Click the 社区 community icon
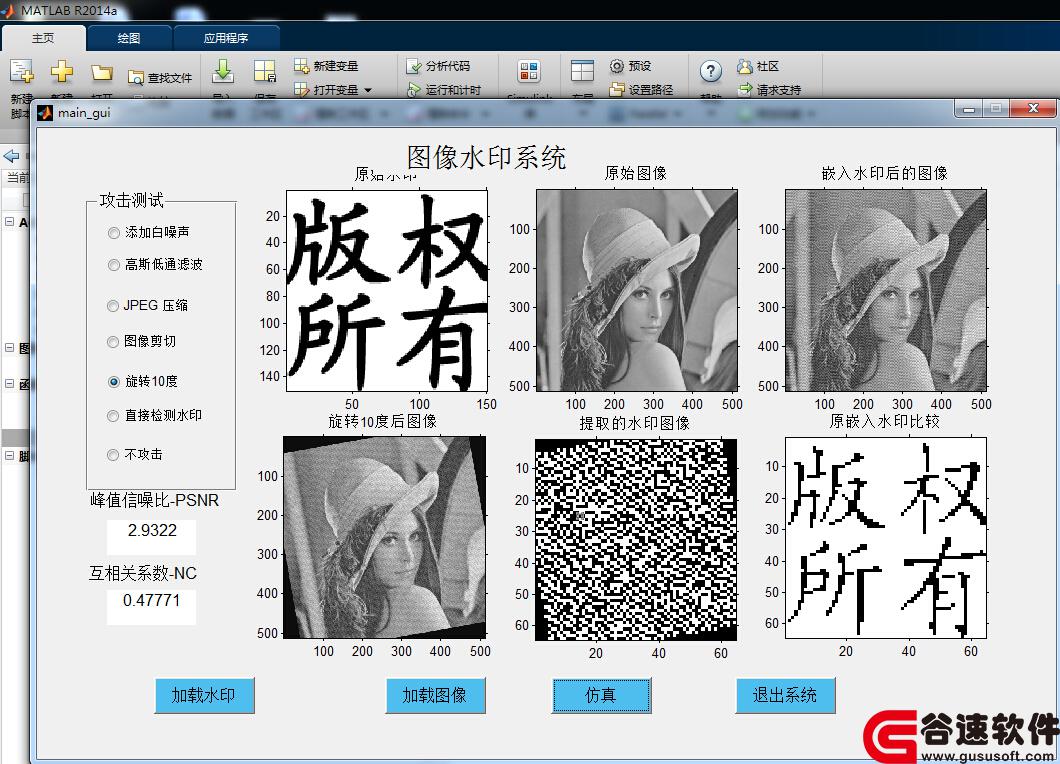This screenshot has width=1060, height=764. (x=745, y=66)
